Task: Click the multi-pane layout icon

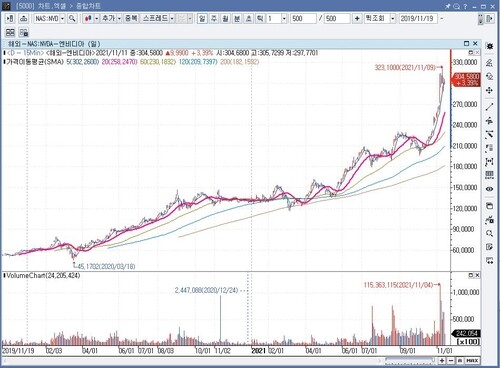Action: [10, 32]
